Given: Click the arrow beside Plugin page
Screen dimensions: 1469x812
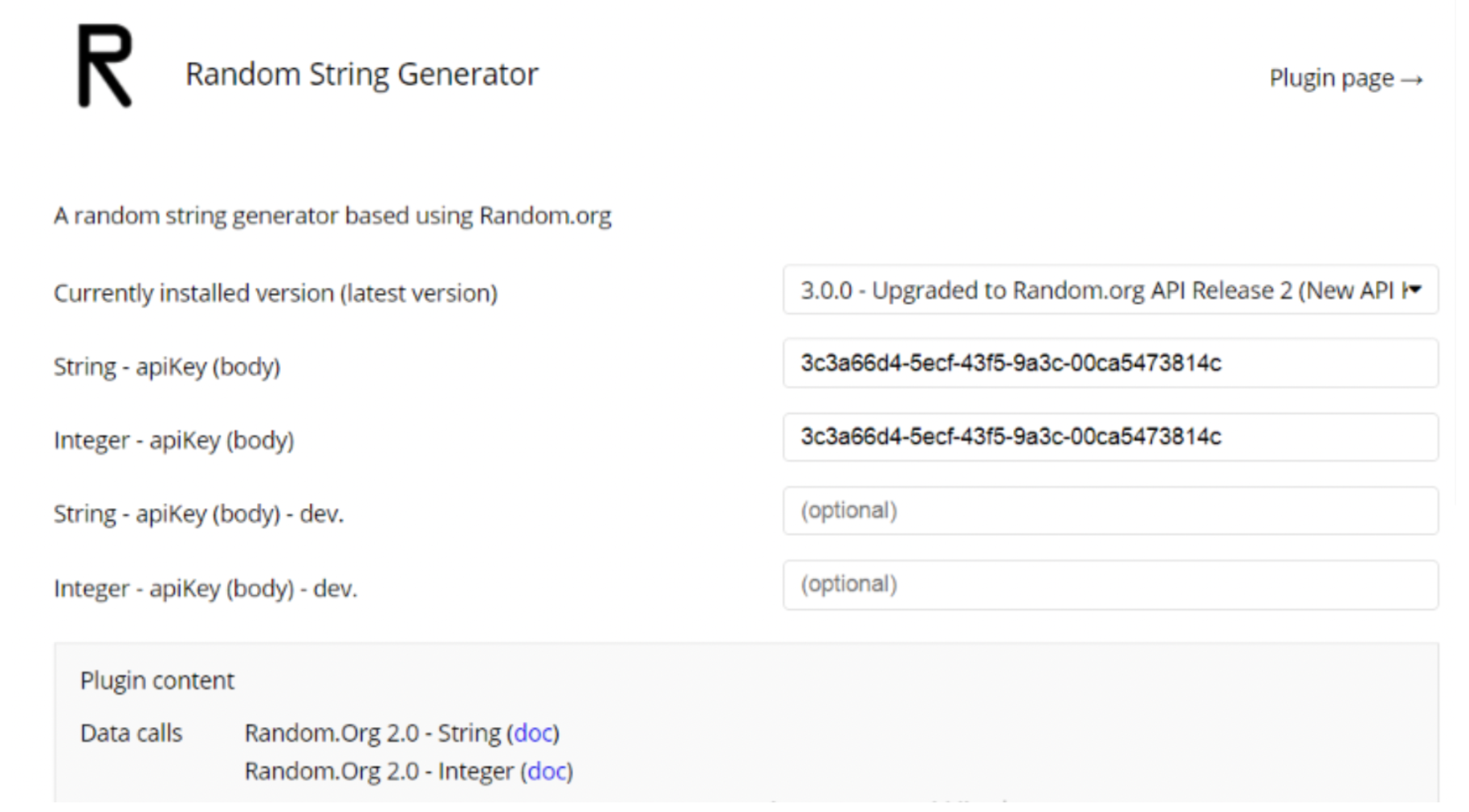Looking at the screenshot, I should click(1412, 79).
